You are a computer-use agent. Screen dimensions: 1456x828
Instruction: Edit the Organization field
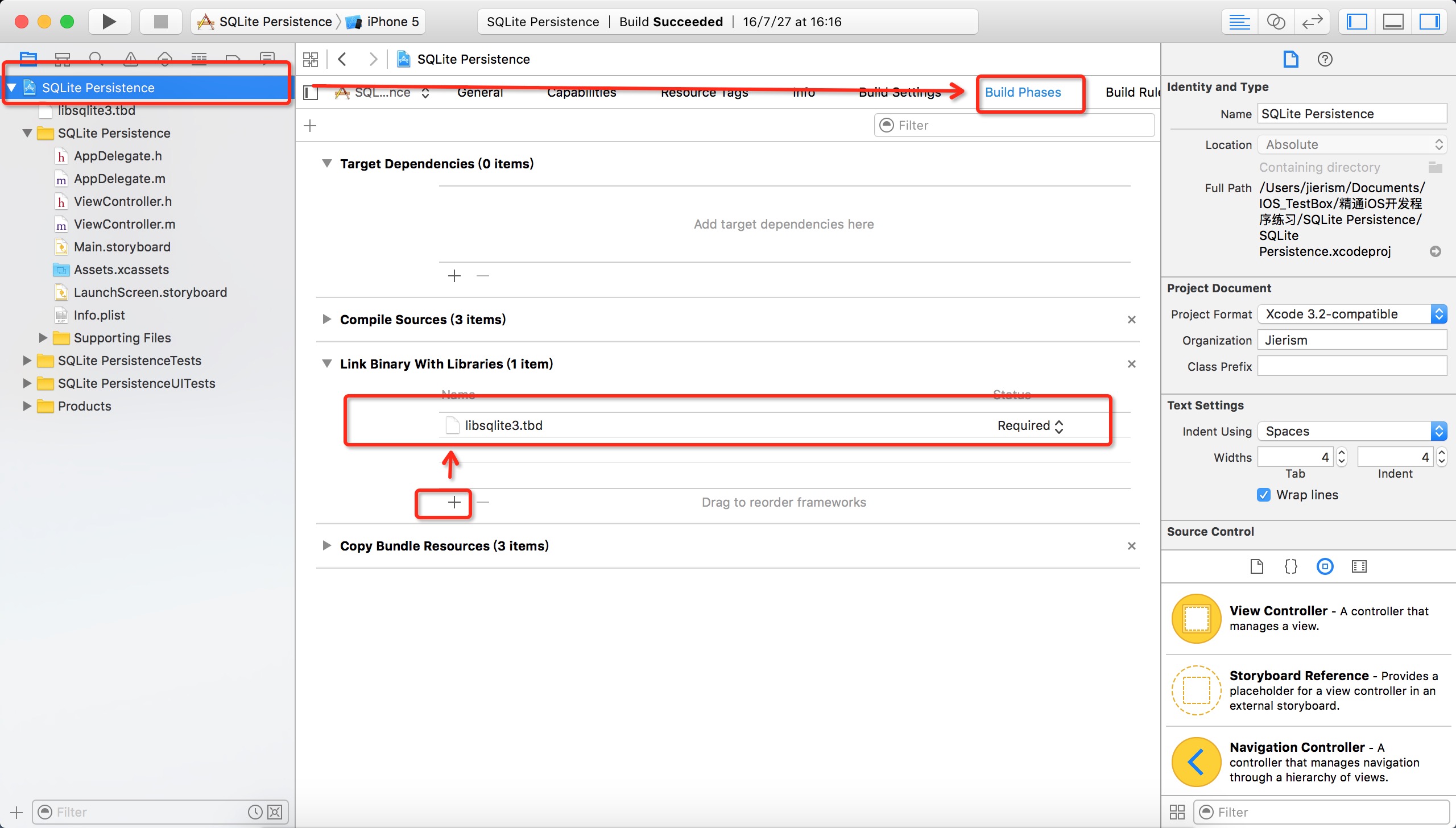[1352, 340]
